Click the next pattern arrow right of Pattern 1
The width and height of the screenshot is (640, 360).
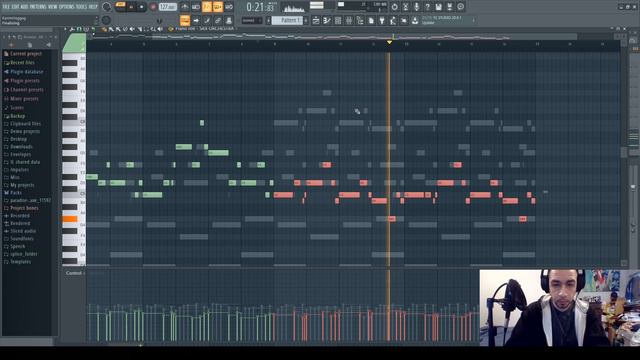coord(306,20)
